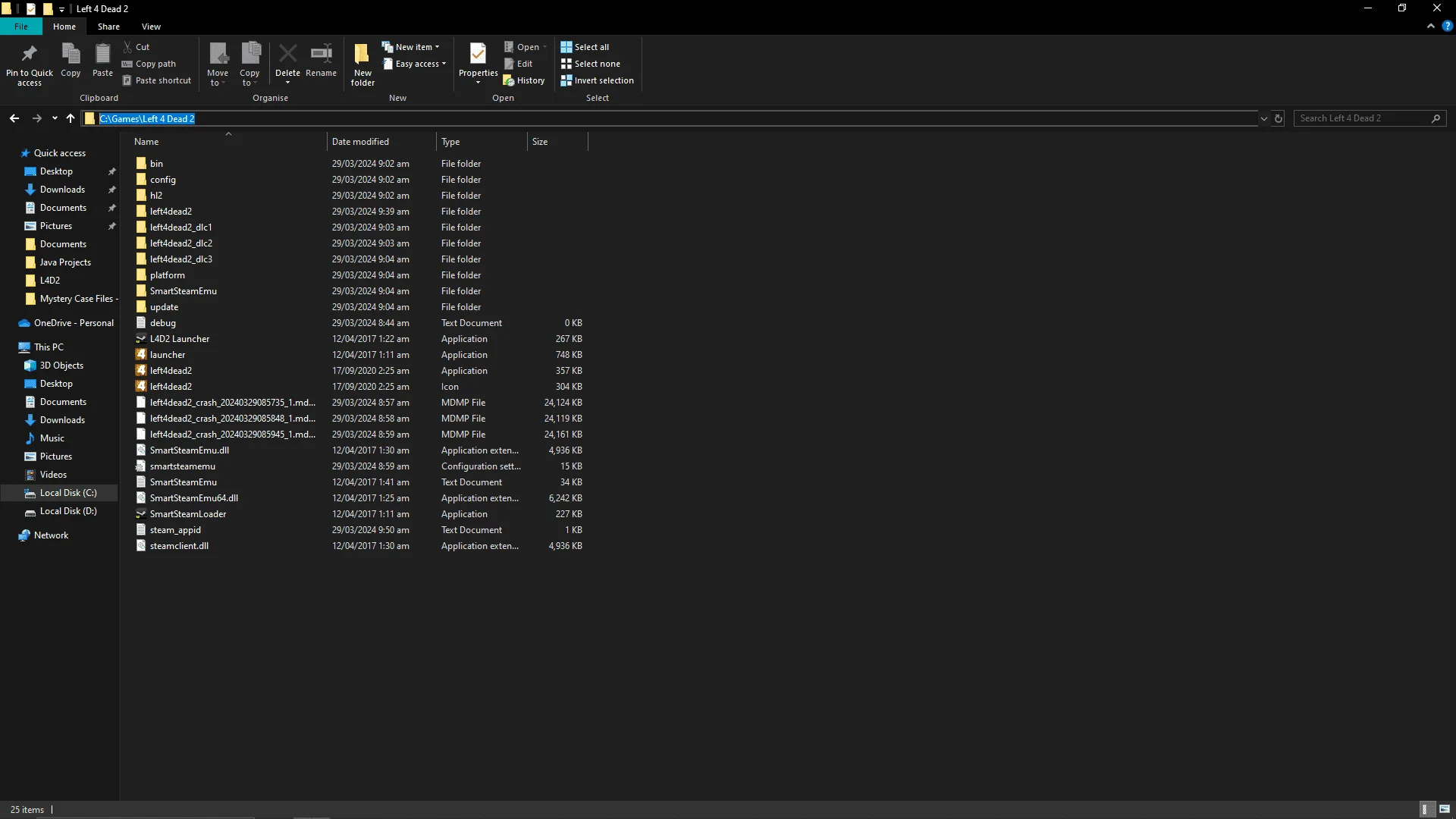Open the New item dropdown
The image size is (1456, 819).
(x=410, y=47)
